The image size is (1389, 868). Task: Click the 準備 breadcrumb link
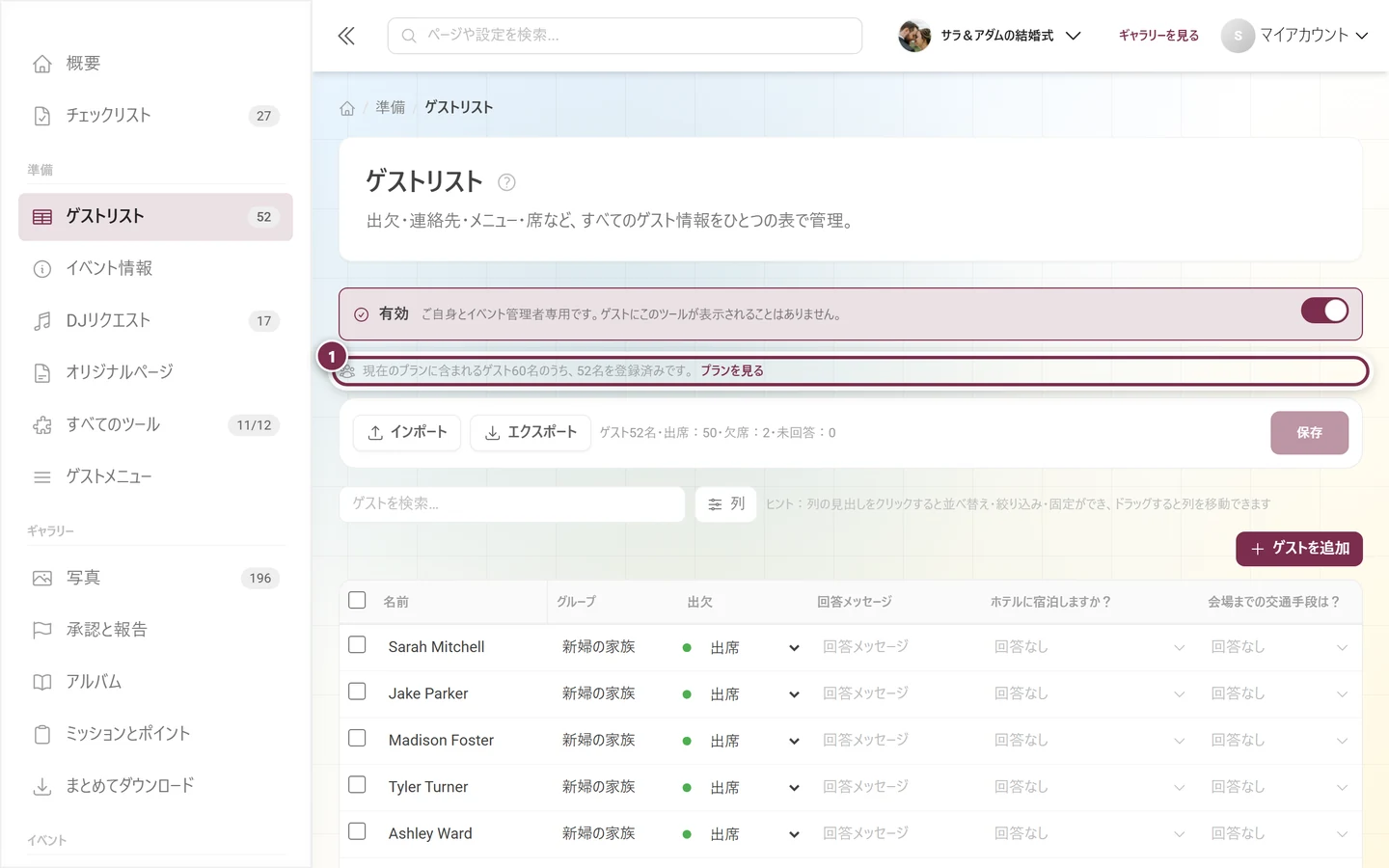[x=391, y=107]
